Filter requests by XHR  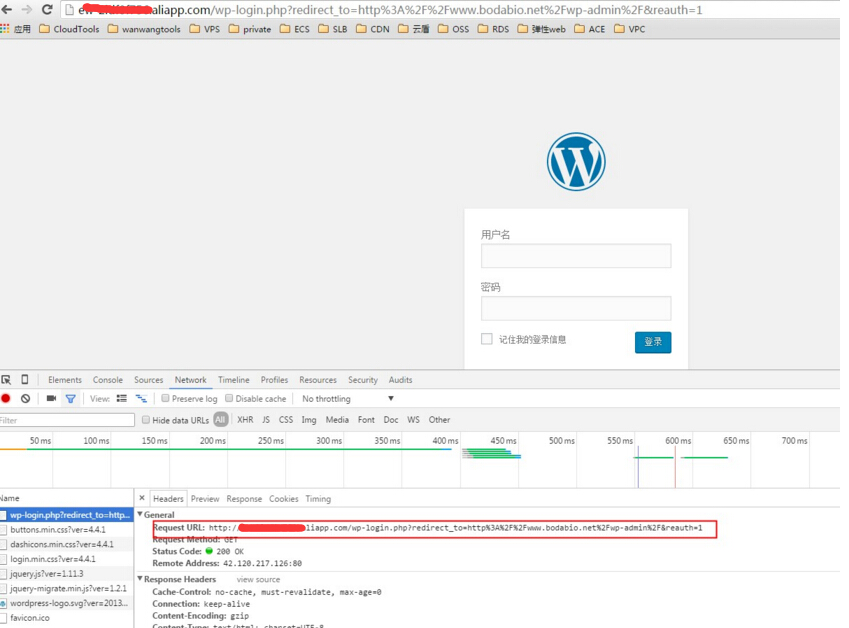click(245, 420)
